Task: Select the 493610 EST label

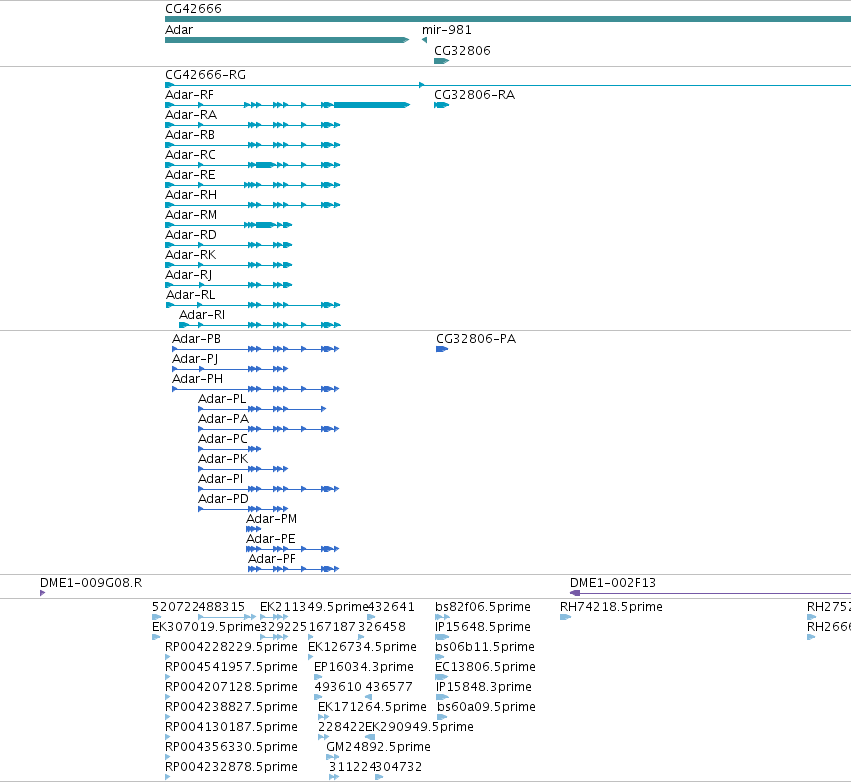Action: pyautogui.click(x=338, y=688)
